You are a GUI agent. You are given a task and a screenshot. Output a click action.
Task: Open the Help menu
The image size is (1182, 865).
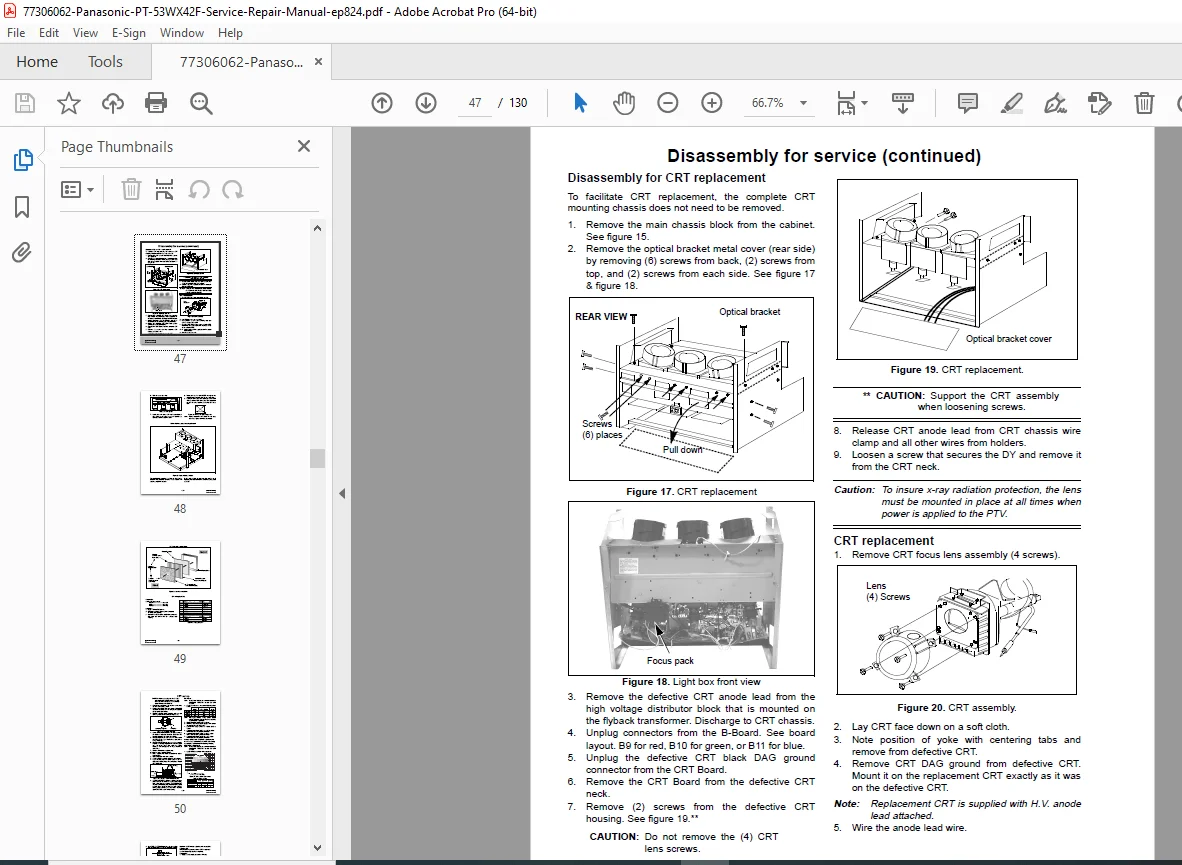pyautogui.click(x=230, y=32)
